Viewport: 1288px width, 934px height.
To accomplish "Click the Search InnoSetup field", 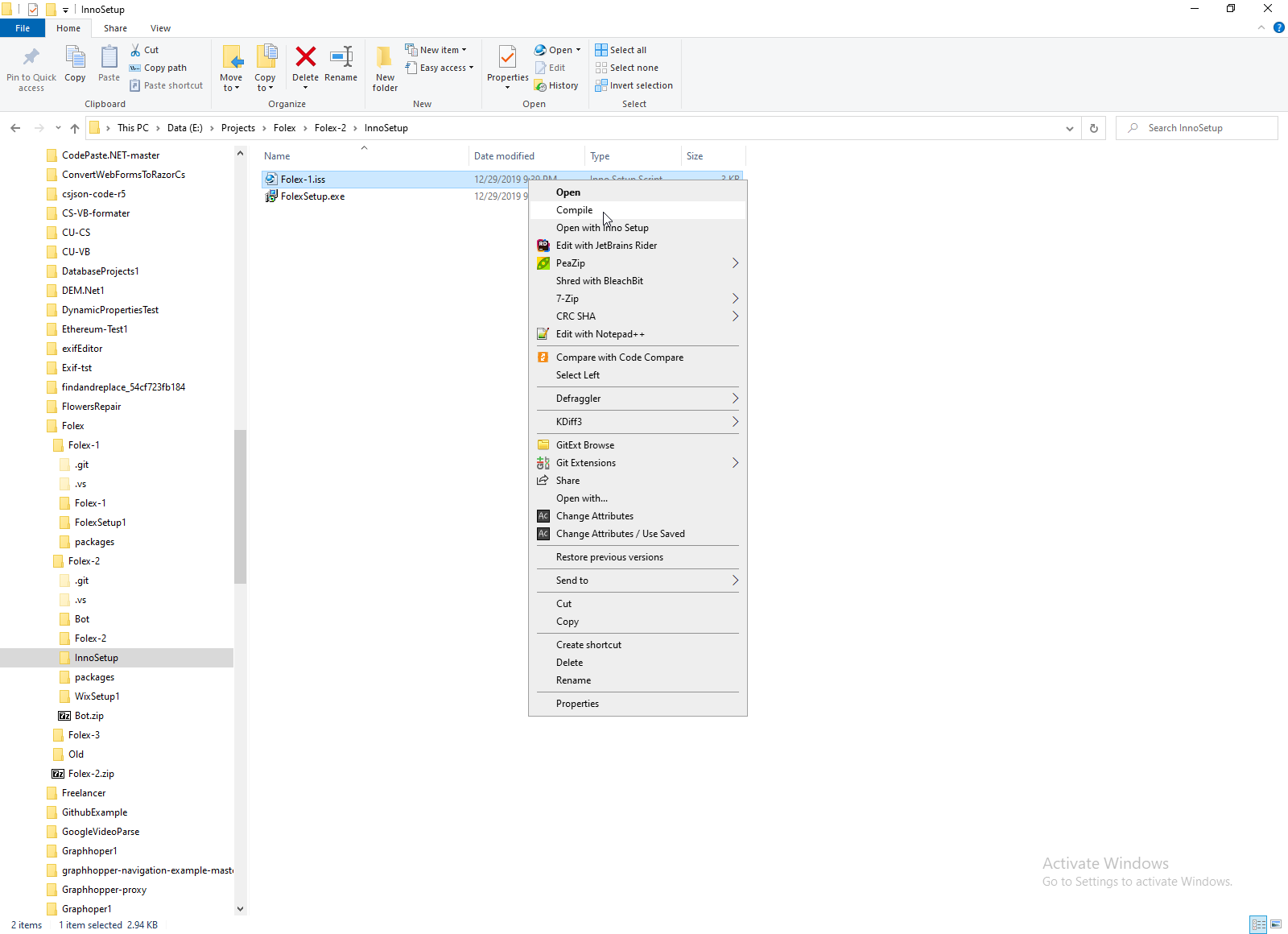I will click(1196, 128).
